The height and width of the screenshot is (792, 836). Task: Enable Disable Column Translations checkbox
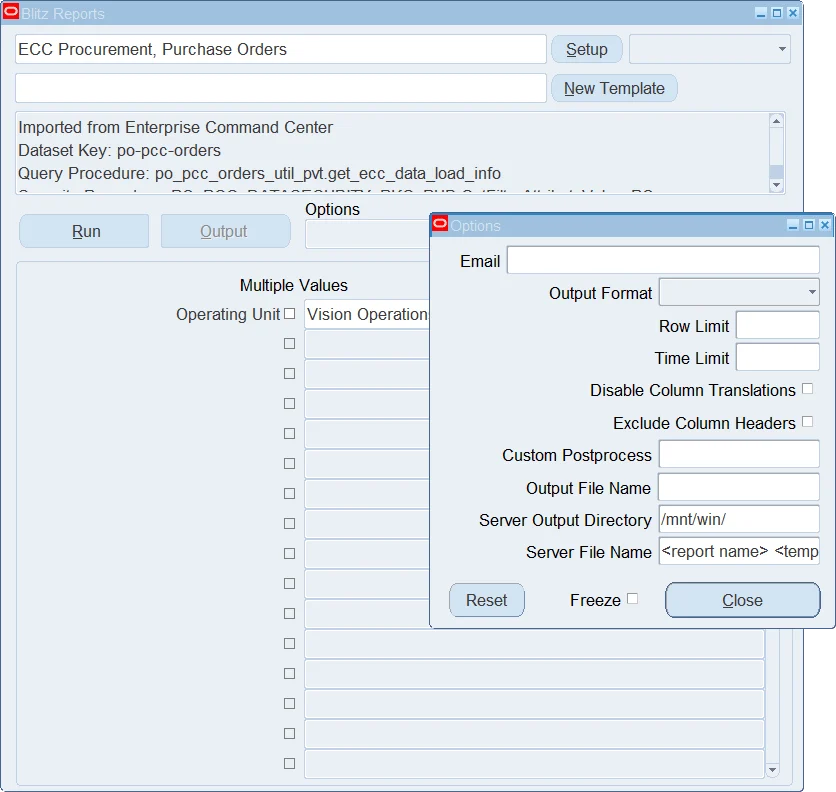tap(808, 389)
